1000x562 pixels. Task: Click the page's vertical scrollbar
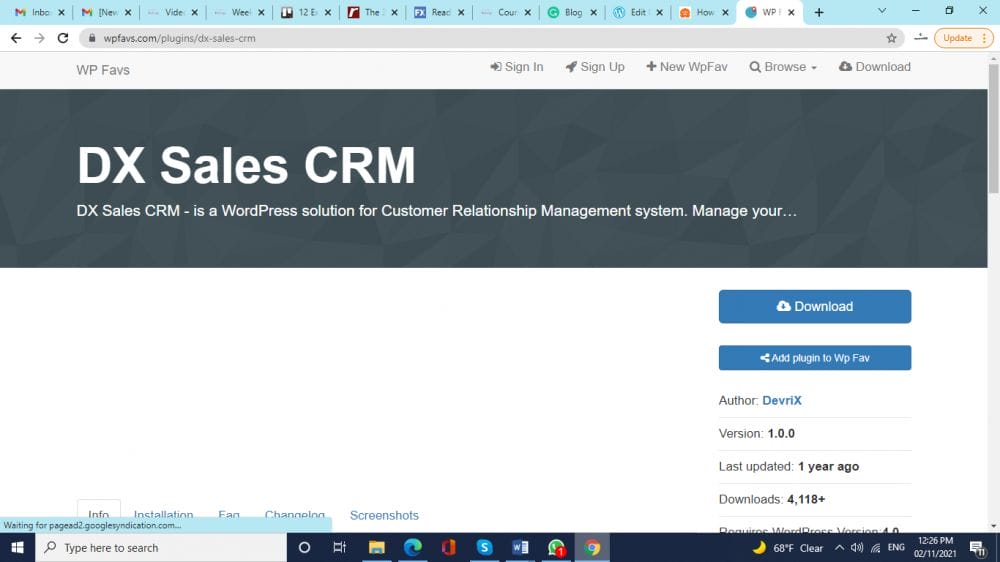(993, 150)
